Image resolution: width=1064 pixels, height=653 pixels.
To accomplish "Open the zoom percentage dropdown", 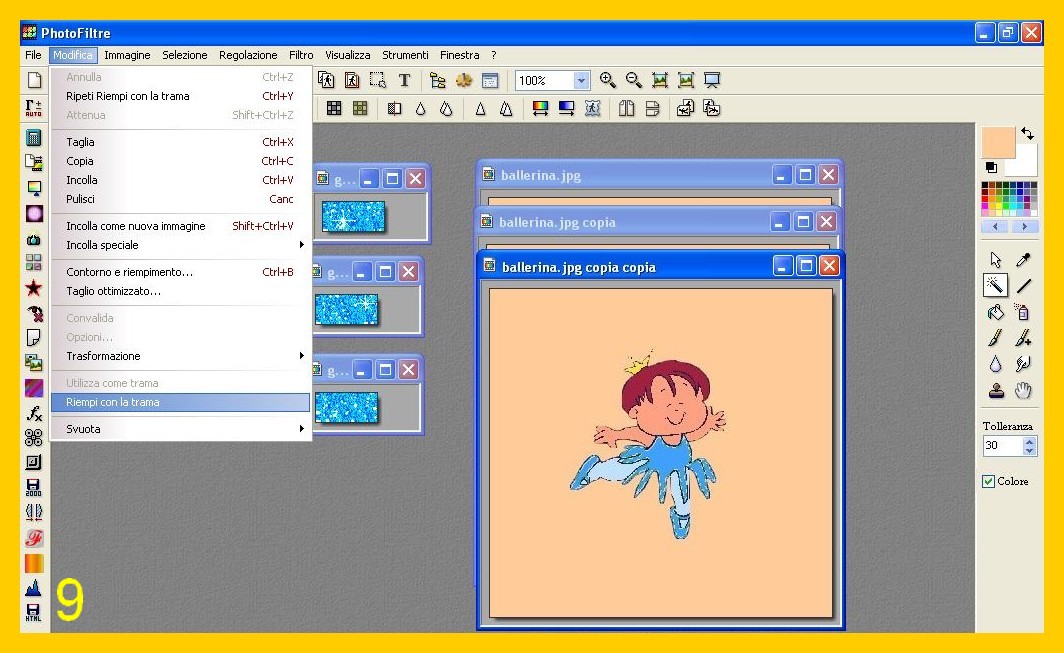I will point(581,81).
